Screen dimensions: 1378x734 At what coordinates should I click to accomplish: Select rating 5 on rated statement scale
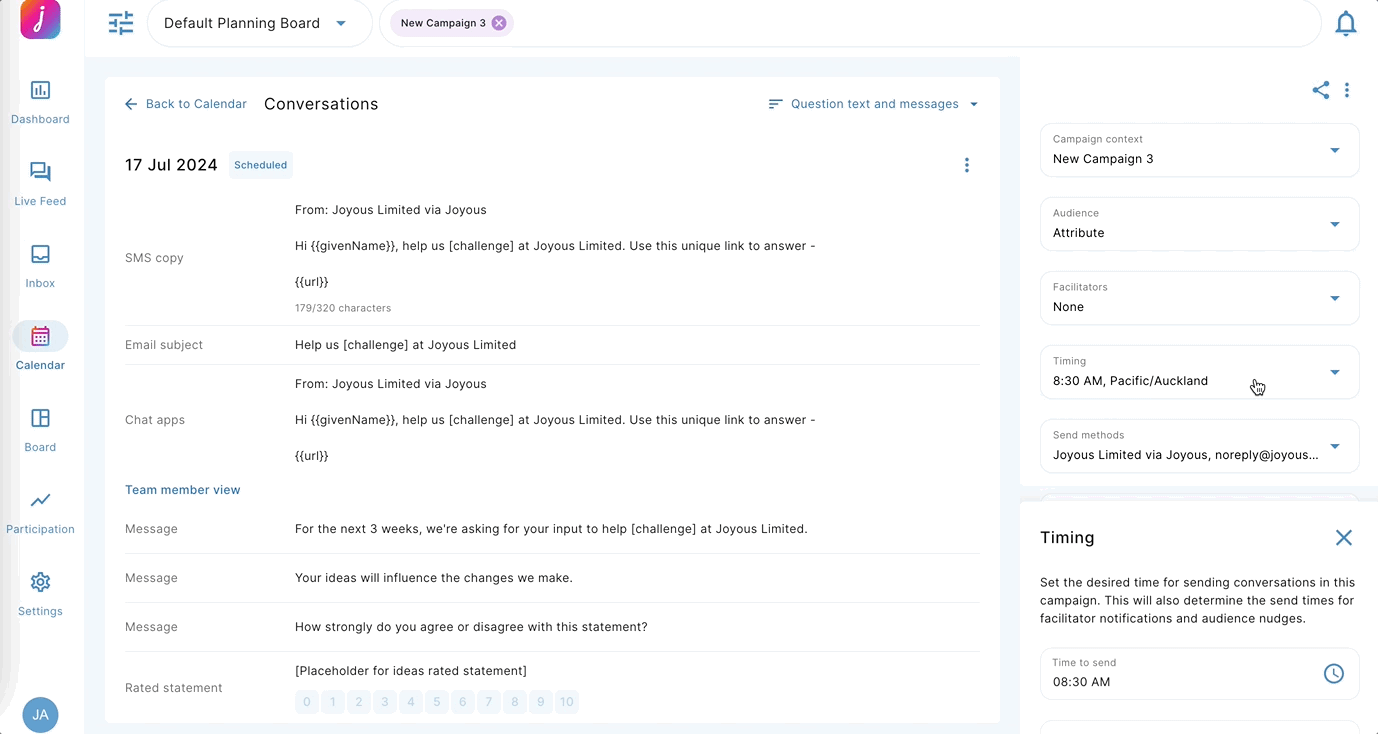click(437, 702)
